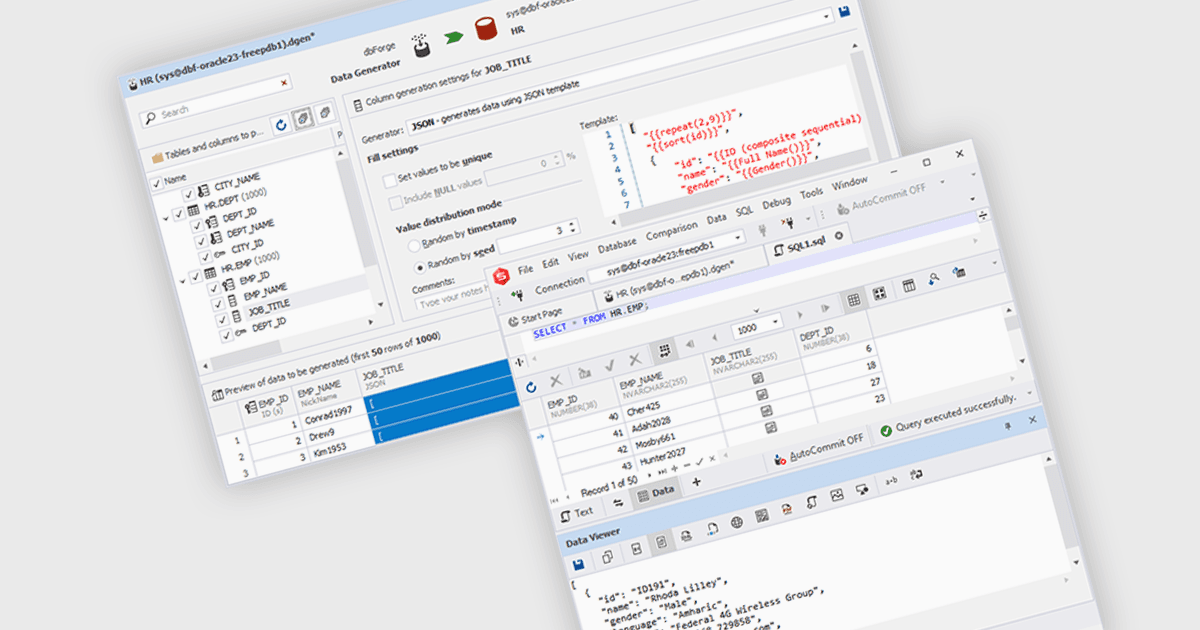
Task: Click the save disk icon at the top right of Data Generator
Action: (844, 13)
